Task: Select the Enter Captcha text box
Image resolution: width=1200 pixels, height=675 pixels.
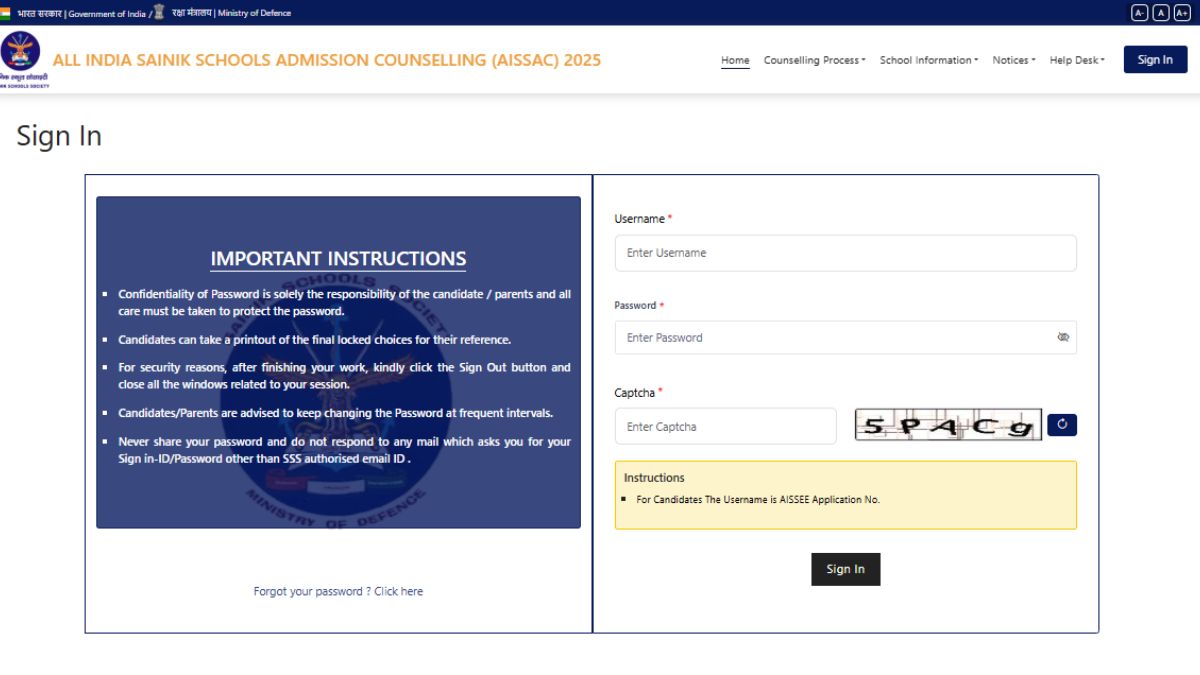Action: coord(725,426)
